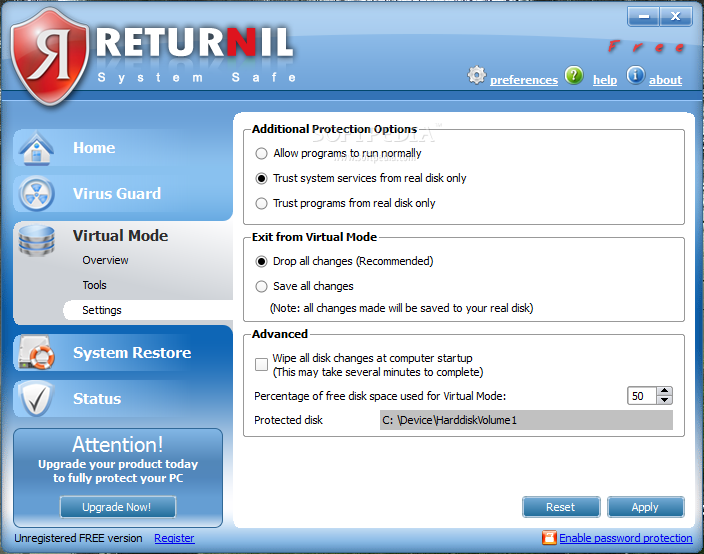Viewport: 704px width, 554px height.
Task: Click the Returnil red shield logo
Action: point(49,56)
